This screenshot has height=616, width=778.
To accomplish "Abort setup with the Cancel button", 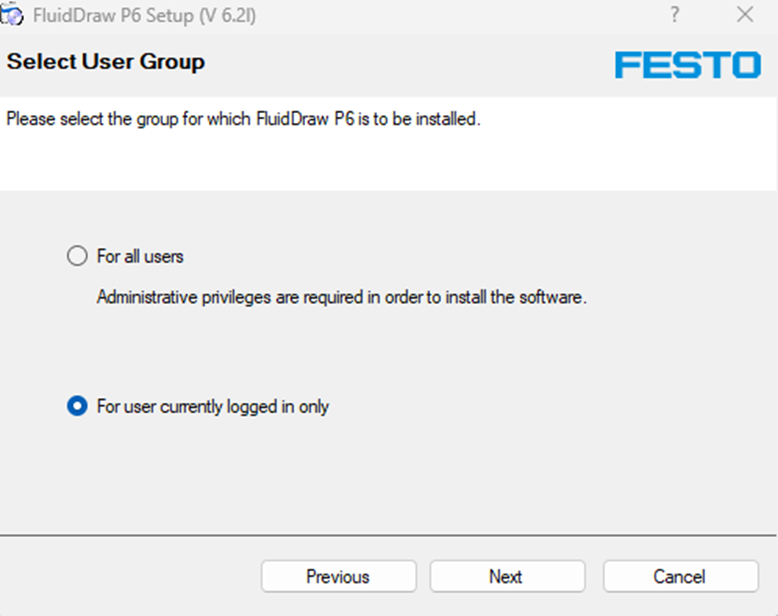I will pos(681,576).
